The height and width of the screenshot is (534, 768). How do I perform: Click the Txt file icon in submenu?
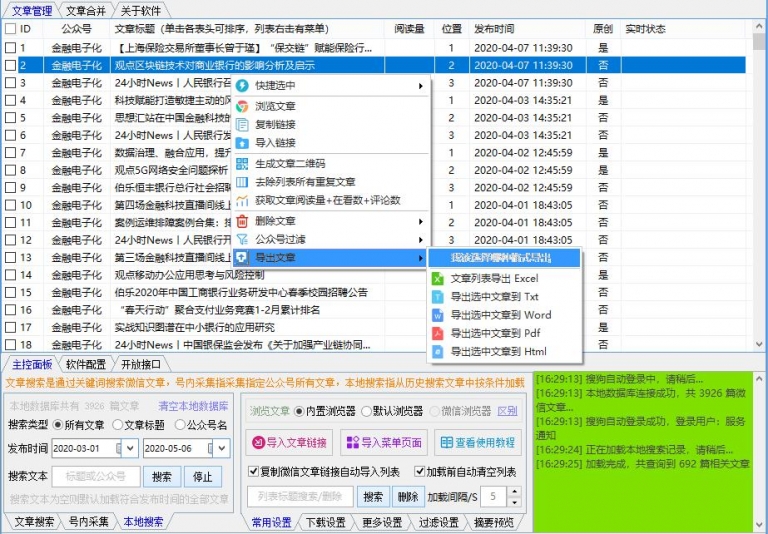(437, 297)
